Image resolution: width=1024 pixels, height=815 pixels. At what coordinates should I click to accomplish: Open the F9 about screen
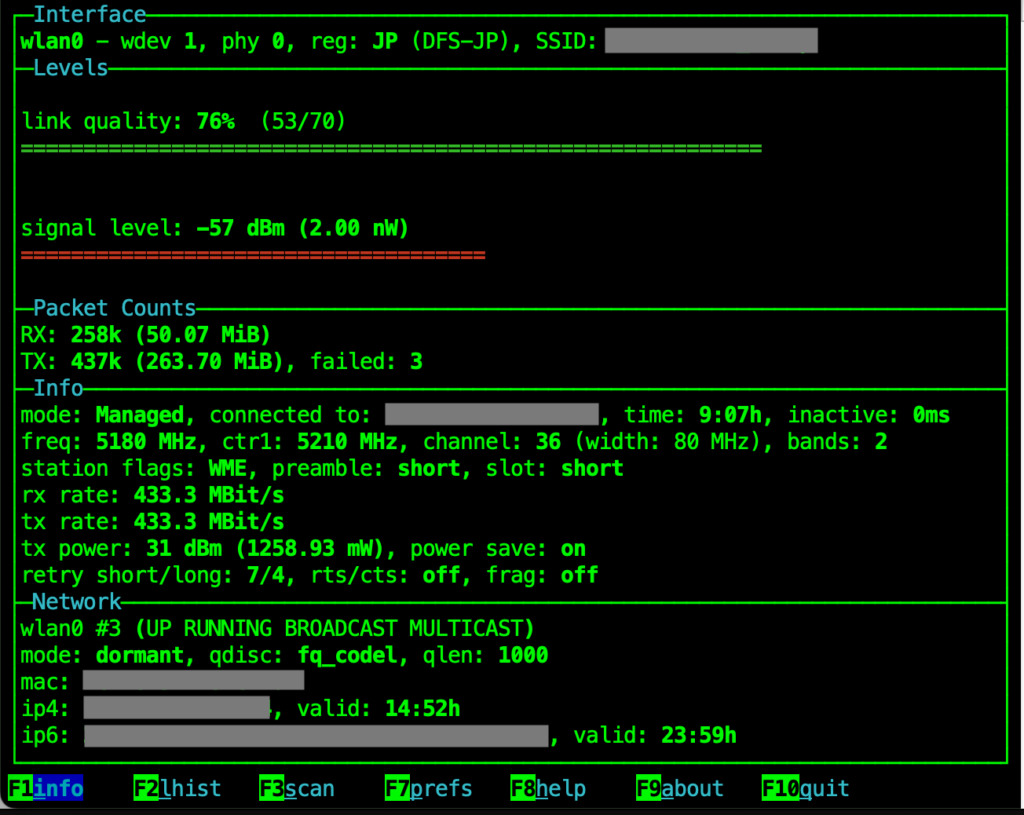click(679, 788)
